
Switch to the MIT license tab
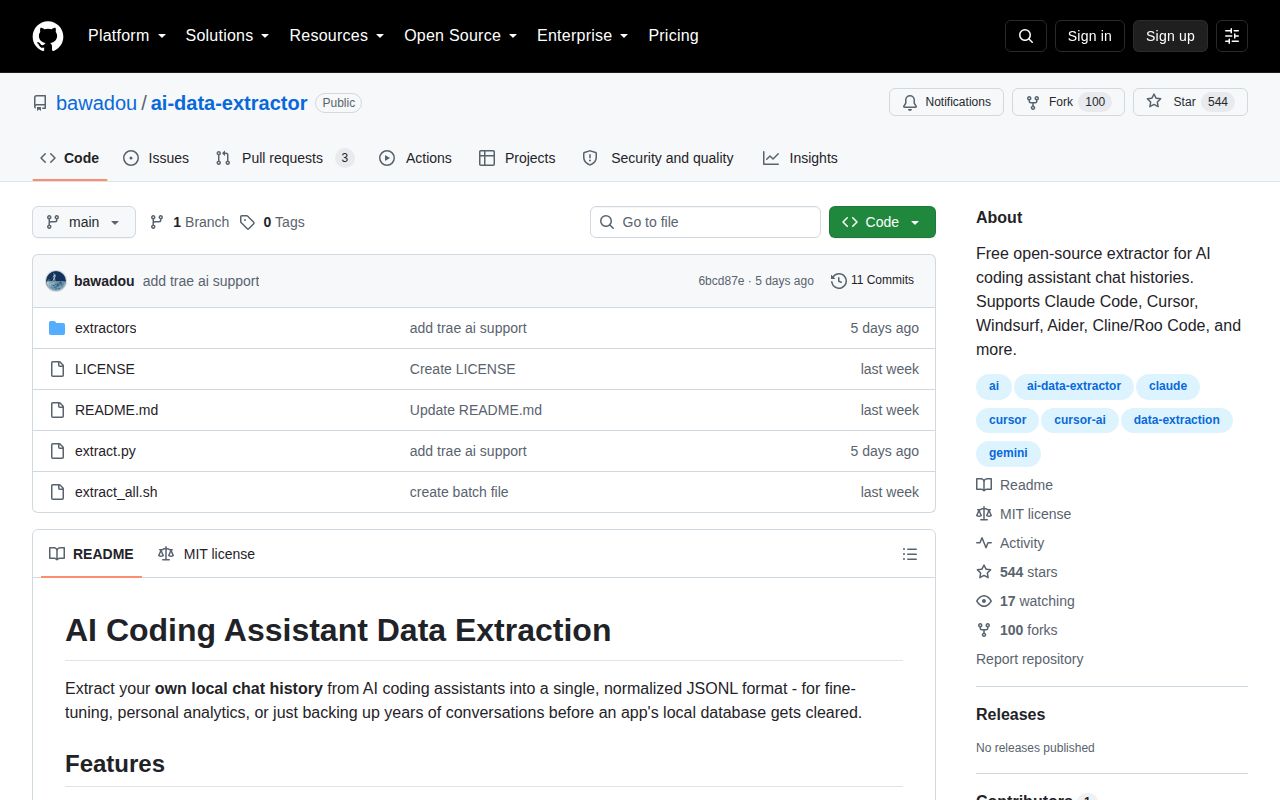pos(206,554)
